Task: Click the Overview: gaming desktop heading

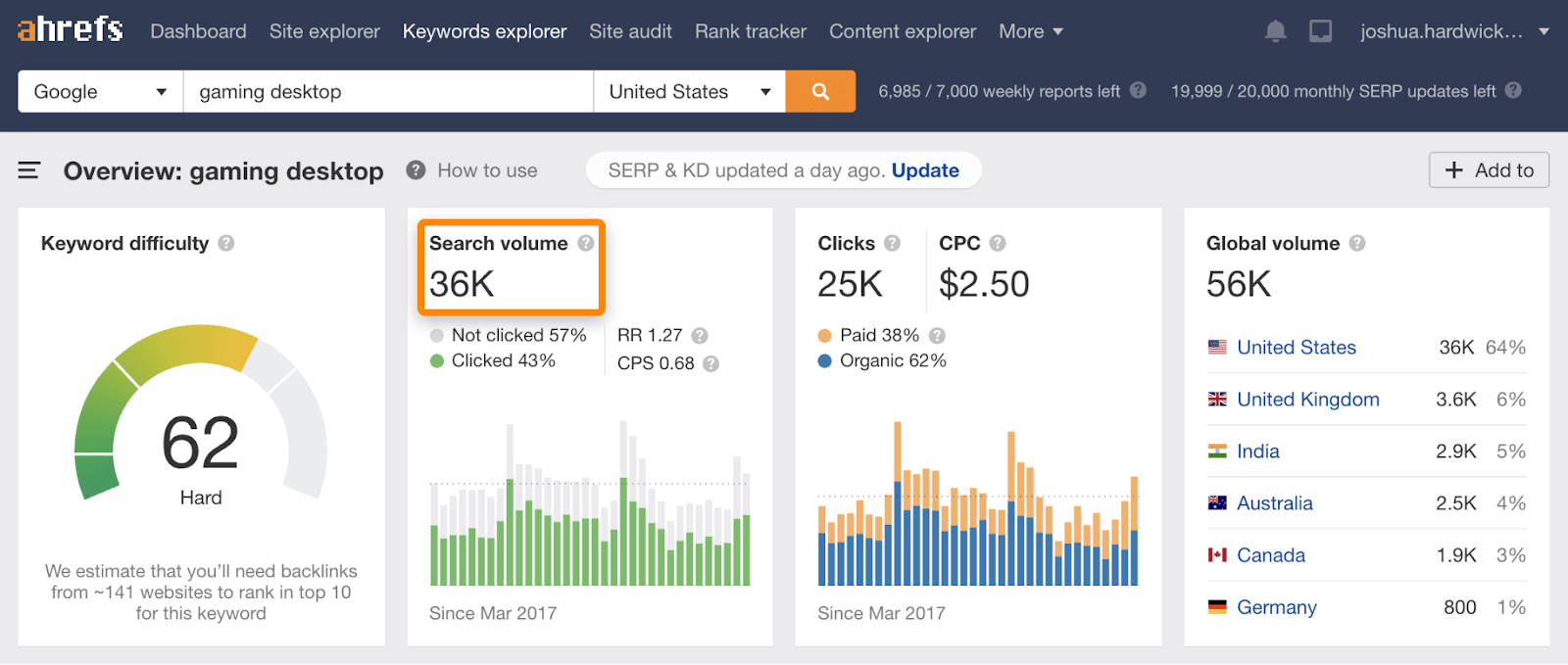Action: coord(223,170)
